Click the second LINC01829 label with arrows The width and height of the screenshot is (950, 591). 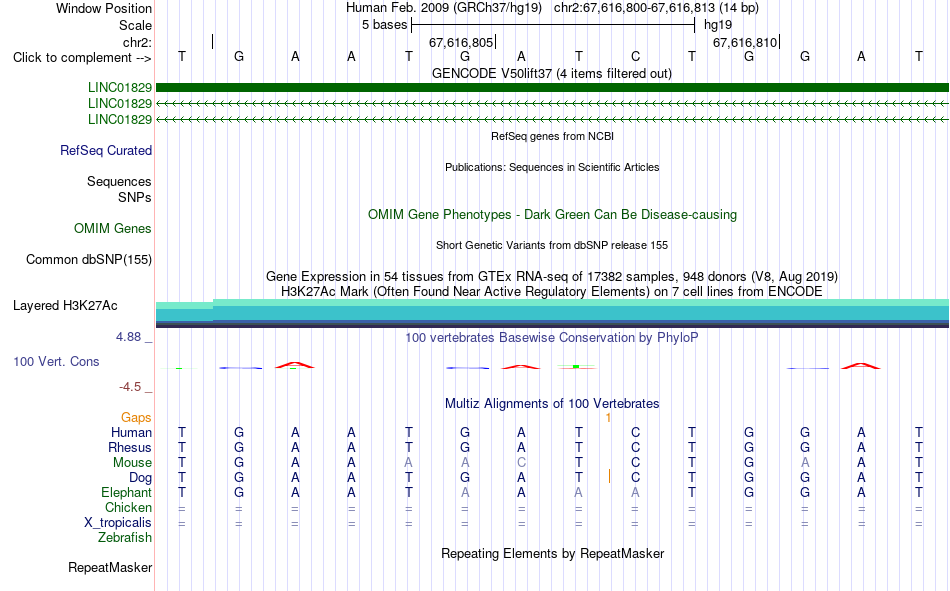pos(120,104)
